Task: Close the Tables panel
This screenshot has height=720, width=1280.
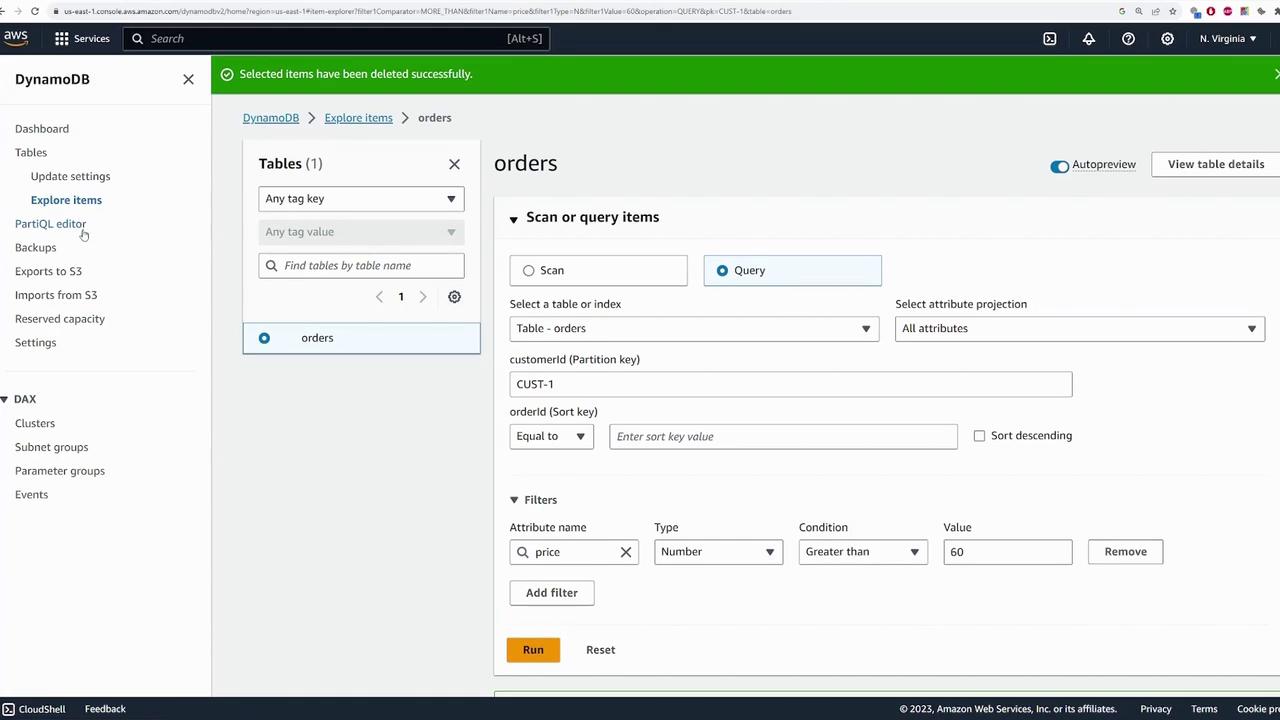Action: (x=454, y=164)
